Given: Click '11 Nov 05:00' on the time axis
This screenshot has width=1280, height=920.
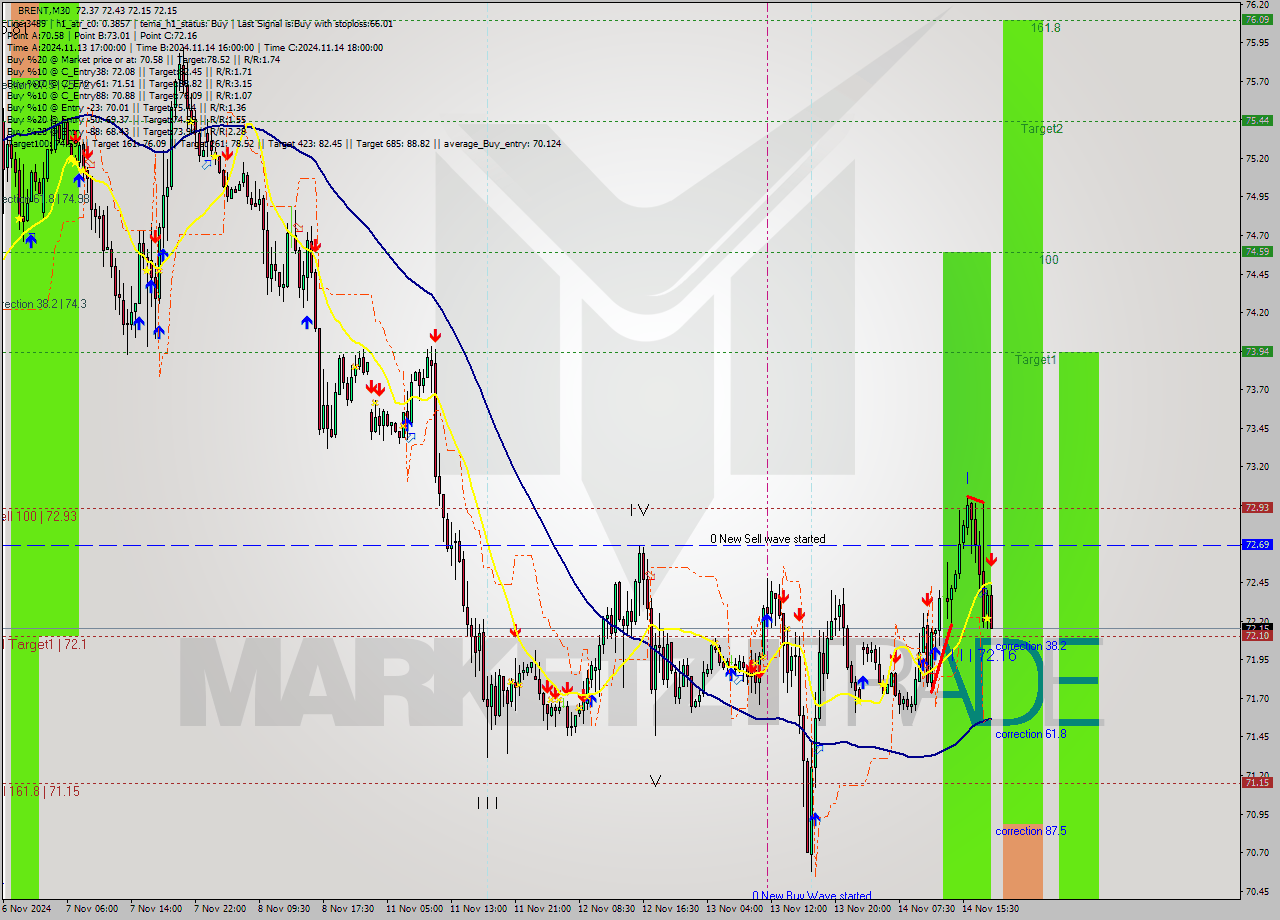Looking at the screenshot, I should pos(412,909).
